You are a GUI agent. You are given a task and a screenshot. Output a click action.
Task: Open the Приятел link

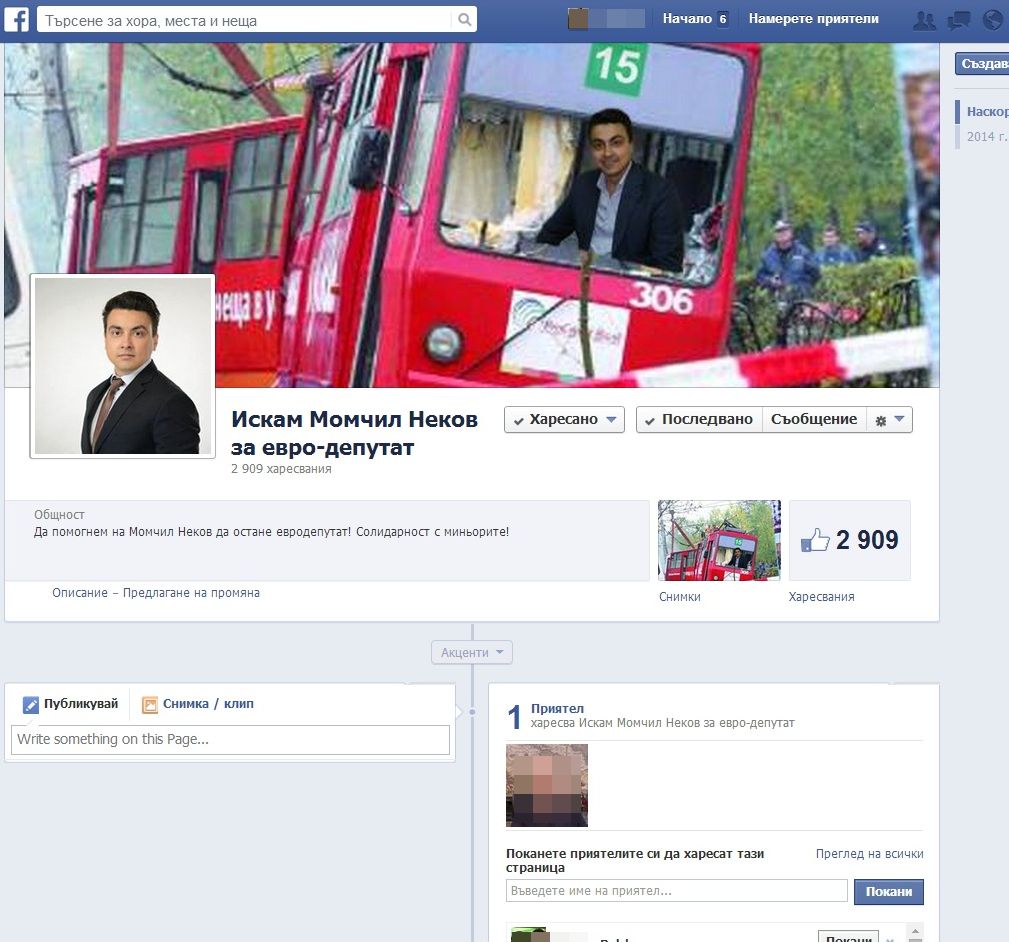pyautogui.click(x=557, y=708)
